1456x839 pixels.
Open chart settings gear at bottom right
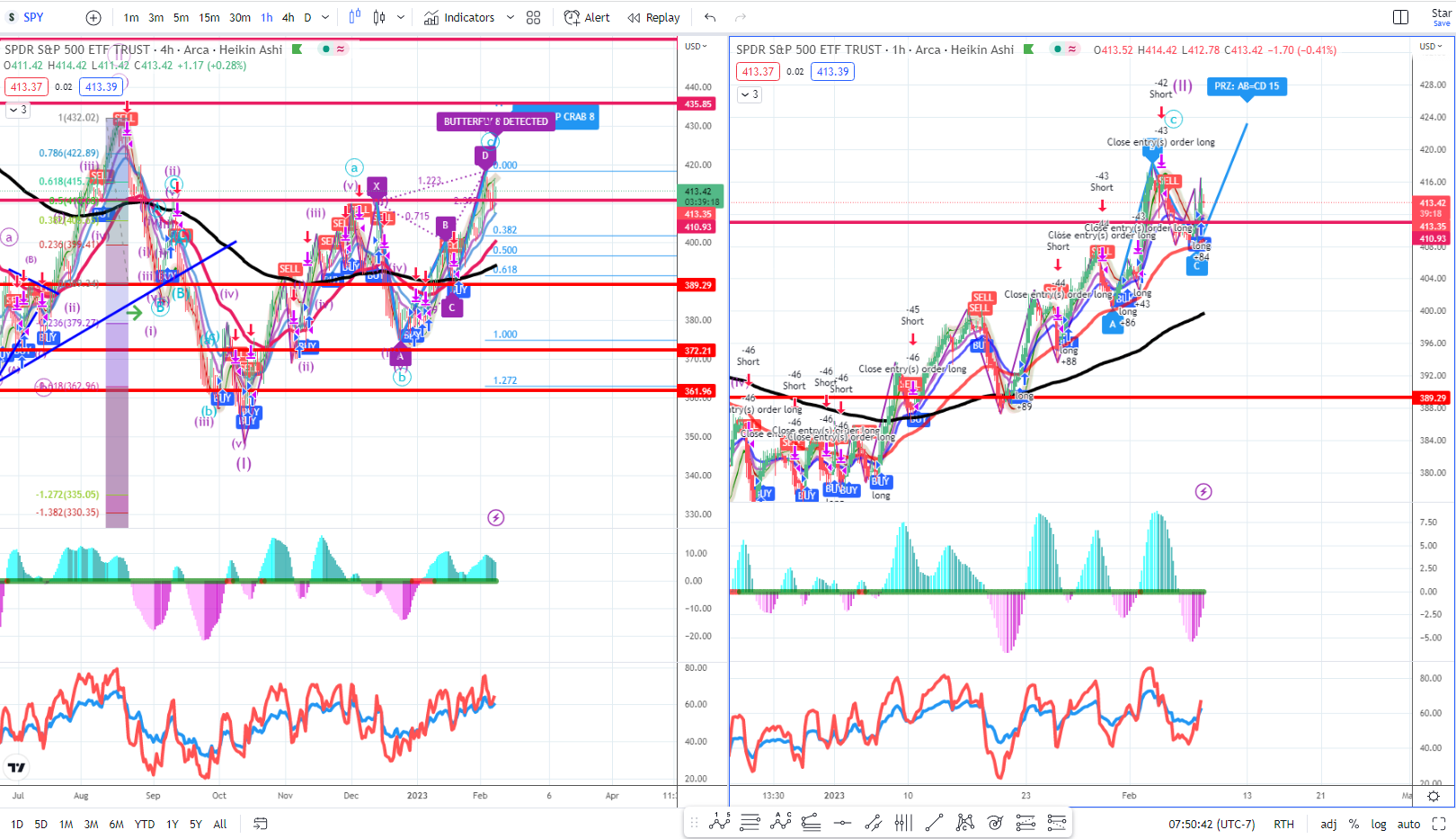[x=1434, y=796]
